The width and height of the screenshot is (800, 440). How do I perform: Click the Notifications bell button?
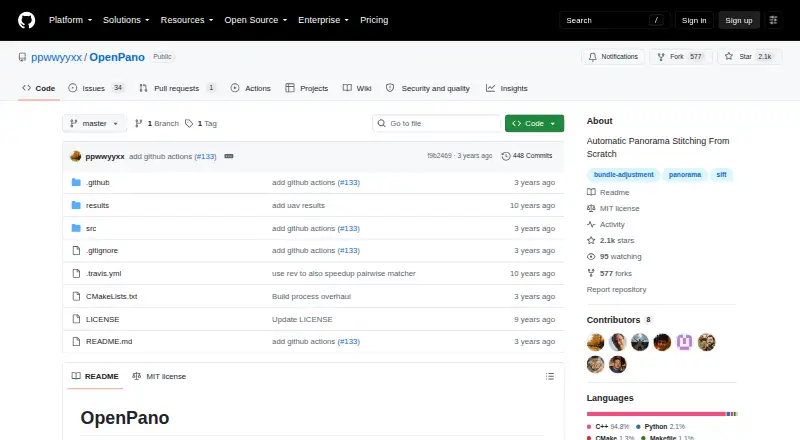pos(613,57)
